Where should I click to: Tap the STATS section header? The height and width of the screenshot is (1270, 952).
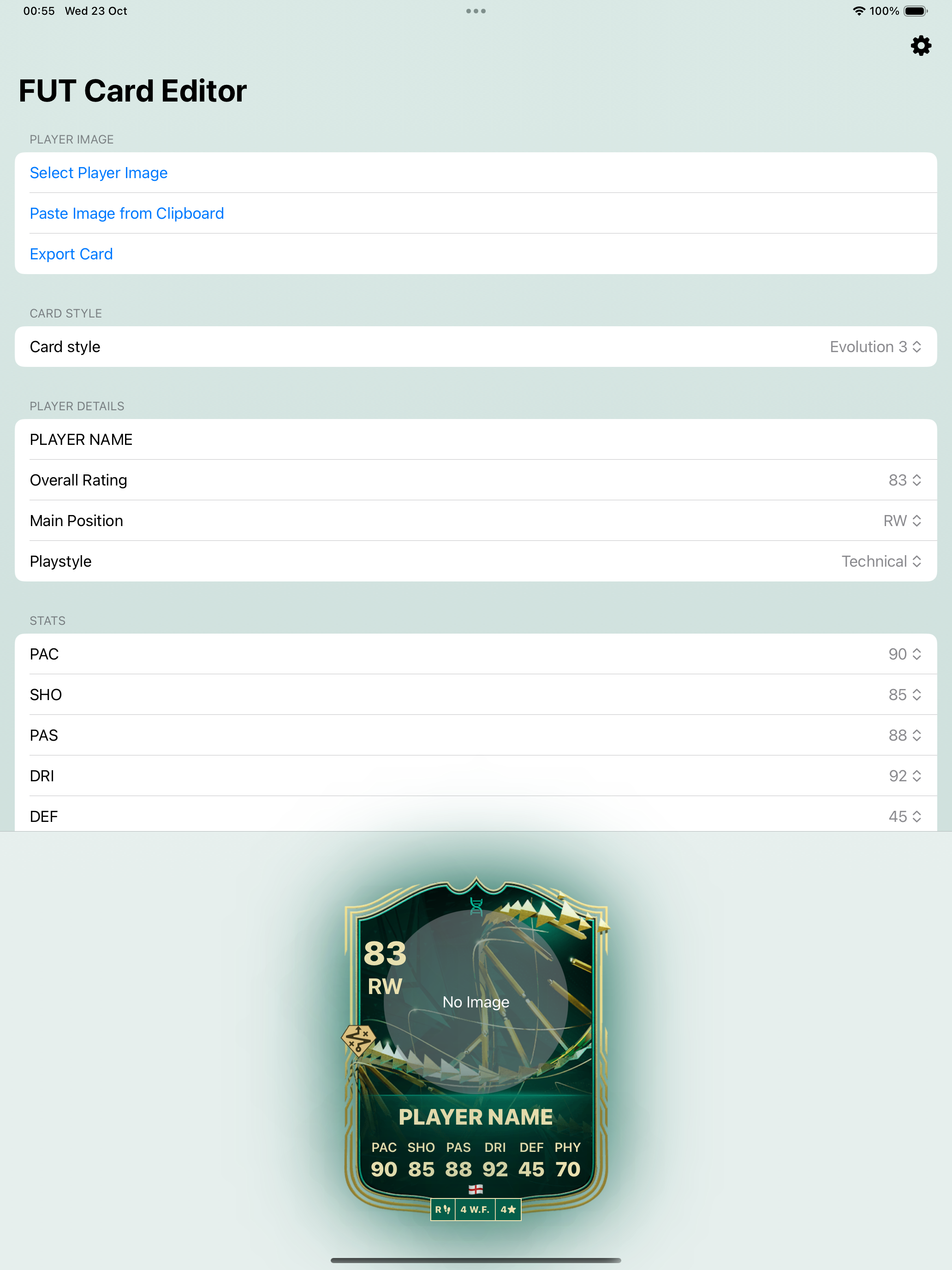click(48, 621)
